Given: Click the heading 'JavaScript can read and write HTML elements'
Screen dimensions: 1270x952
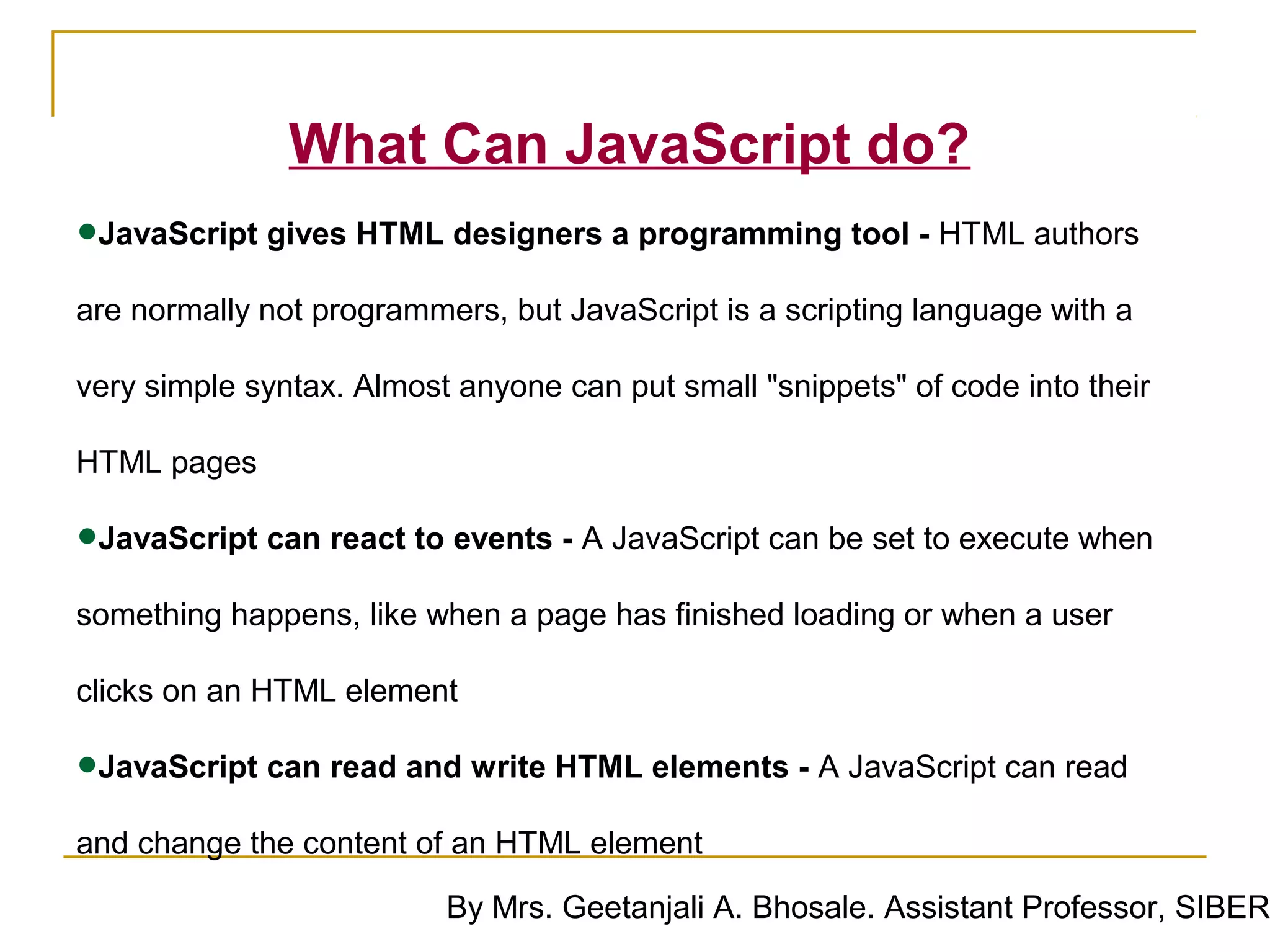Looking at the screenshot, I should click(443, 767).
